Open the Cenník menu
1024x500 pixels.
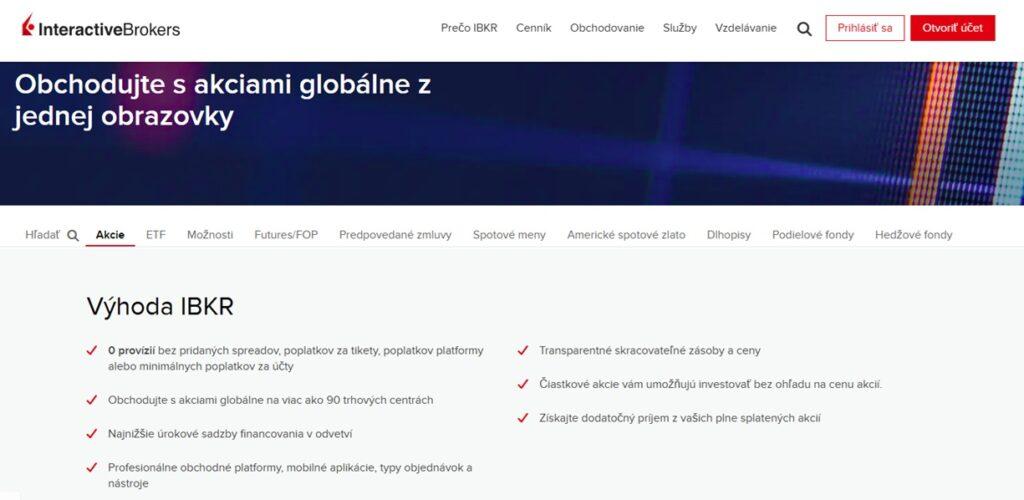click(534, 28)
